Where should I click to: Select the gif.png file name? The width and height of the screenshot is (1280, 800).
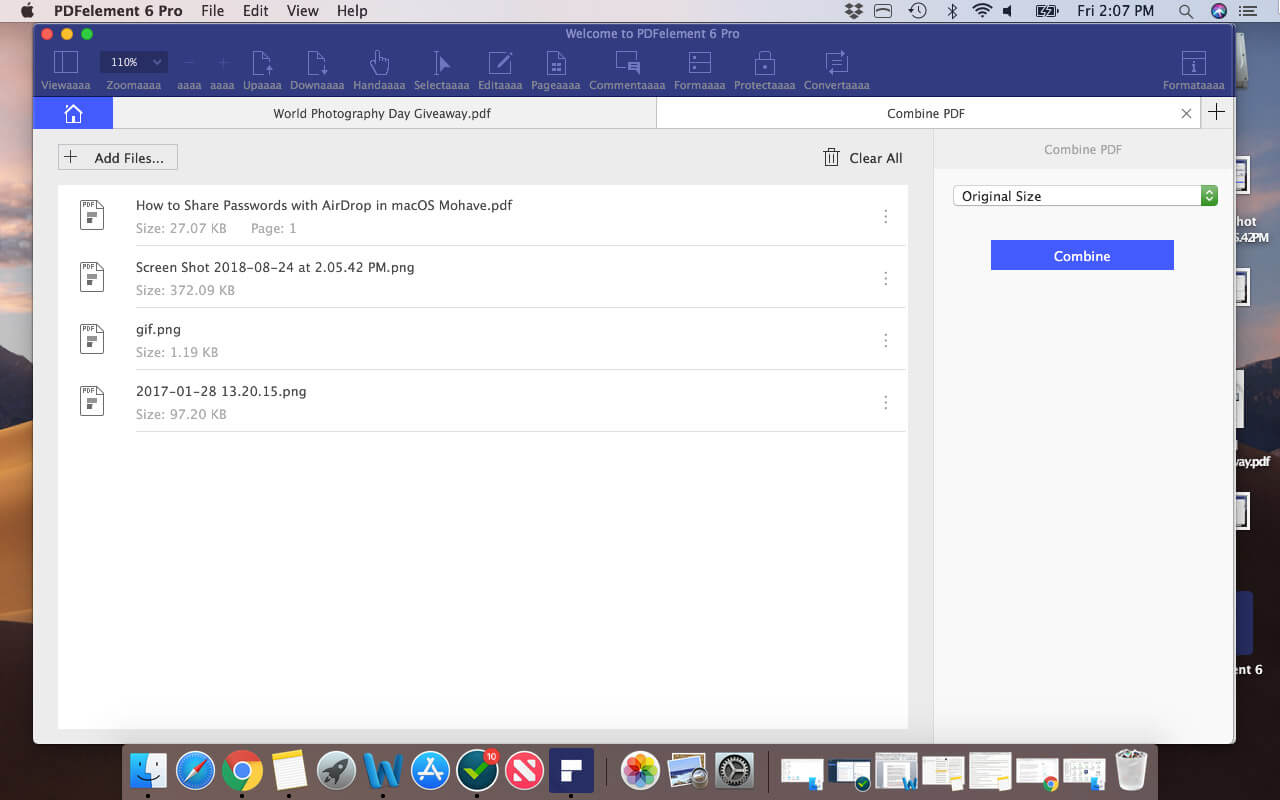tap(158, 329)
